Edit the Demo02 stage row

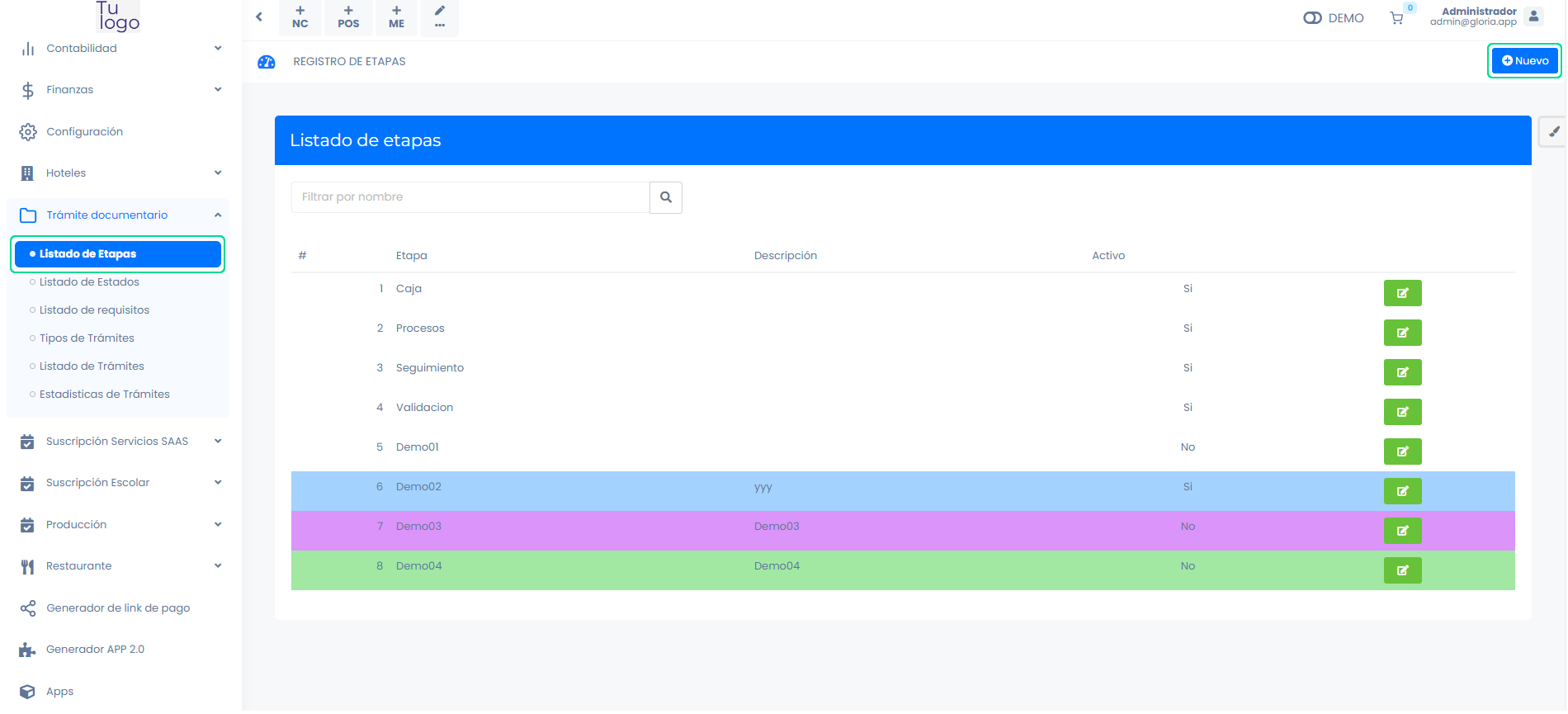[1401, 491]
